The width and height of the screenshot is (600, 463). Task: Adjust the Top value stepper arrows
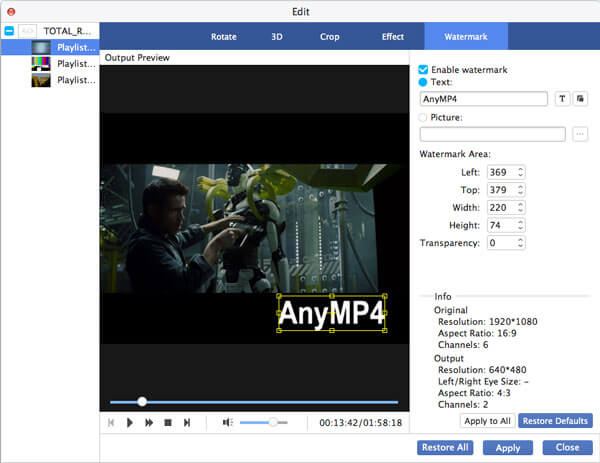click(x=520, y=190)
